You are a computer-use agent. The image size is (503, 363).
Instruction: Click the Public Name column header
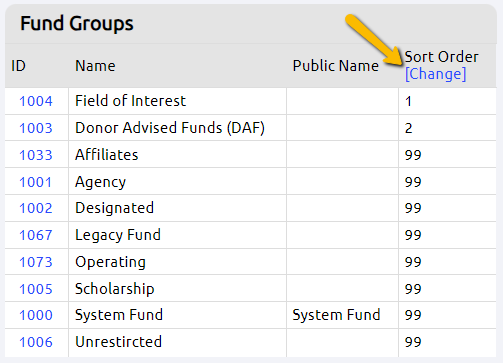click(x=336, y=66)
